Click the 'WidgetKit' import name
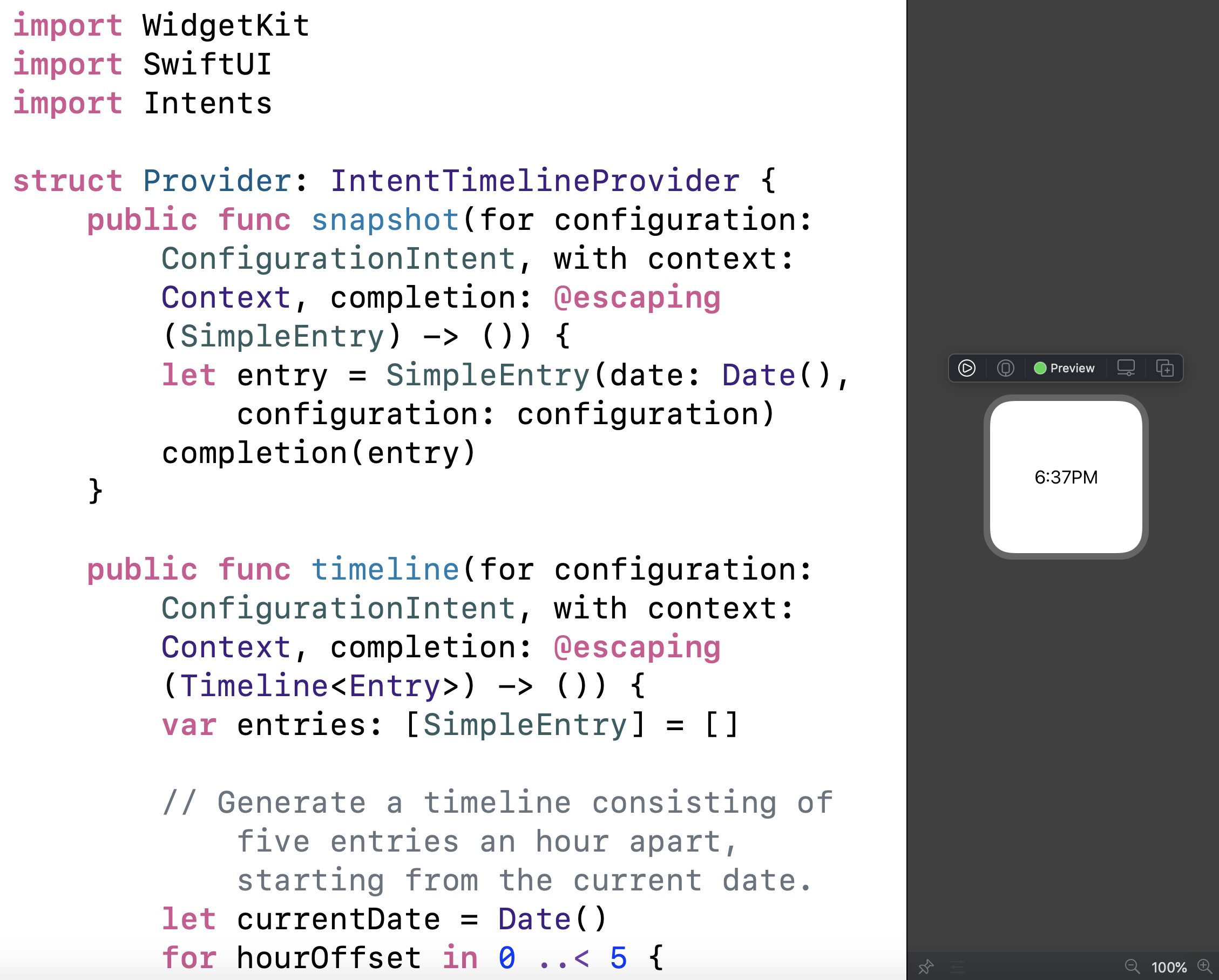Image resolution: width=1219 pixels, height=980 pixels. pos(226,25)
